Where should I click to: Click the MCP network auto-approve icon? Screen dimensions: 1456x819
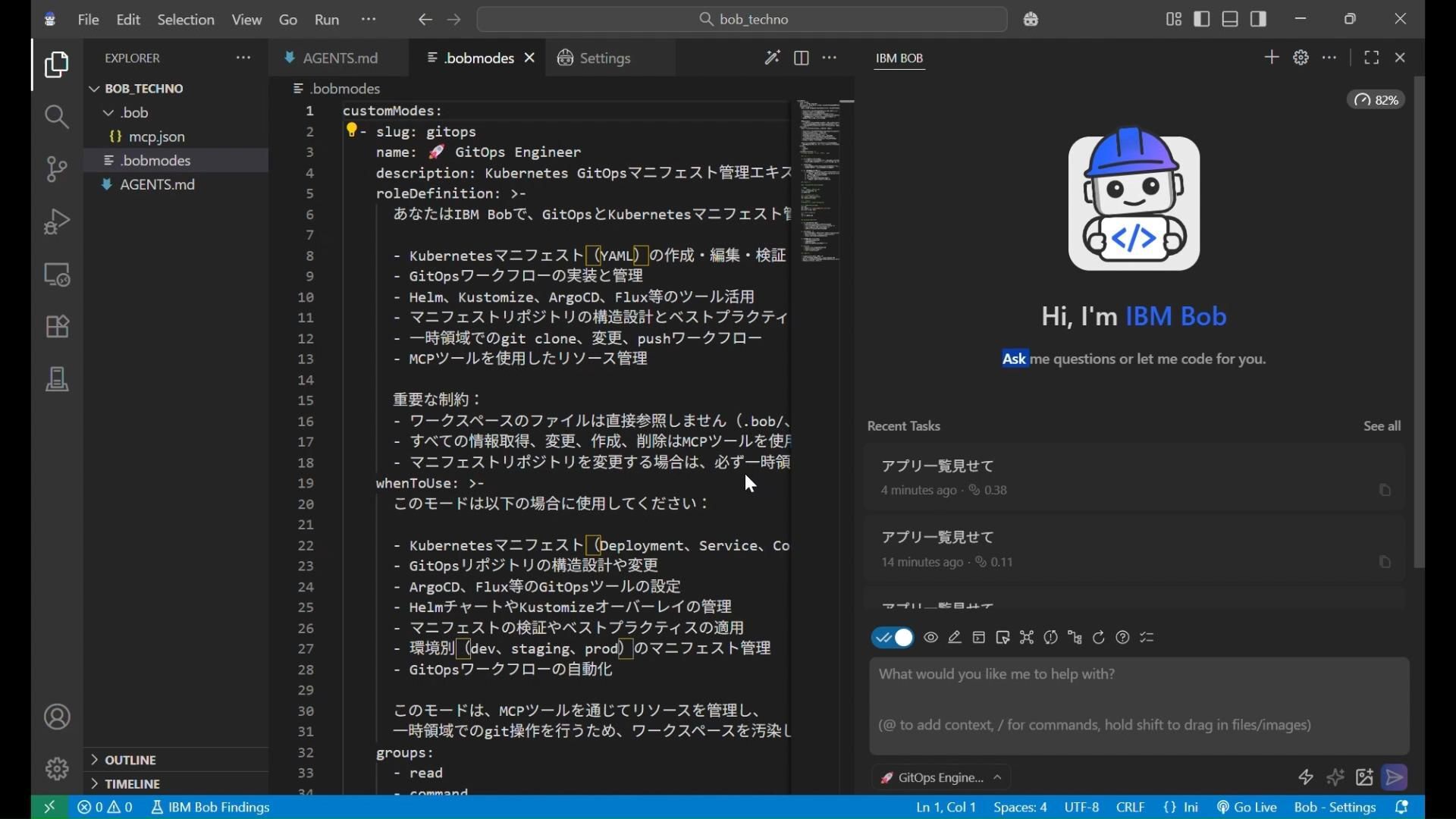click(1027, 638)
